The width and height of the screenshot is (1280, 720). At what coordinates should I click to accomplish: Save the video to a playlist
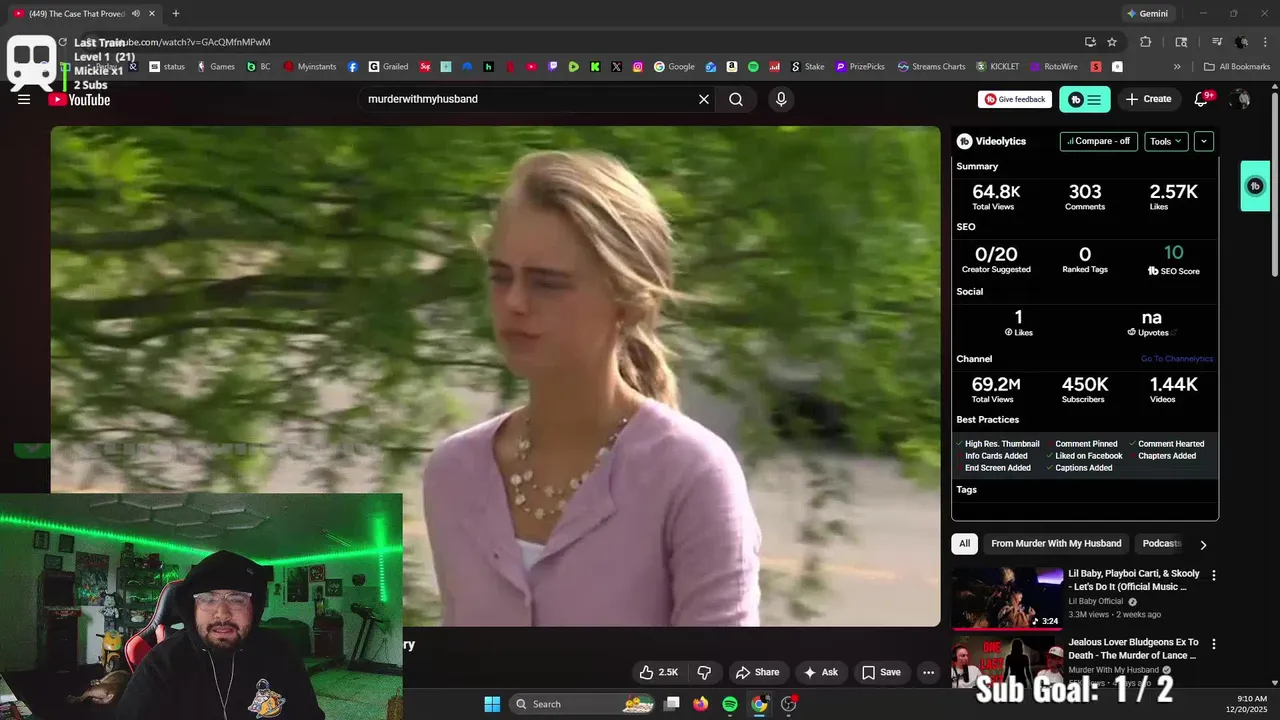(882, 672)
